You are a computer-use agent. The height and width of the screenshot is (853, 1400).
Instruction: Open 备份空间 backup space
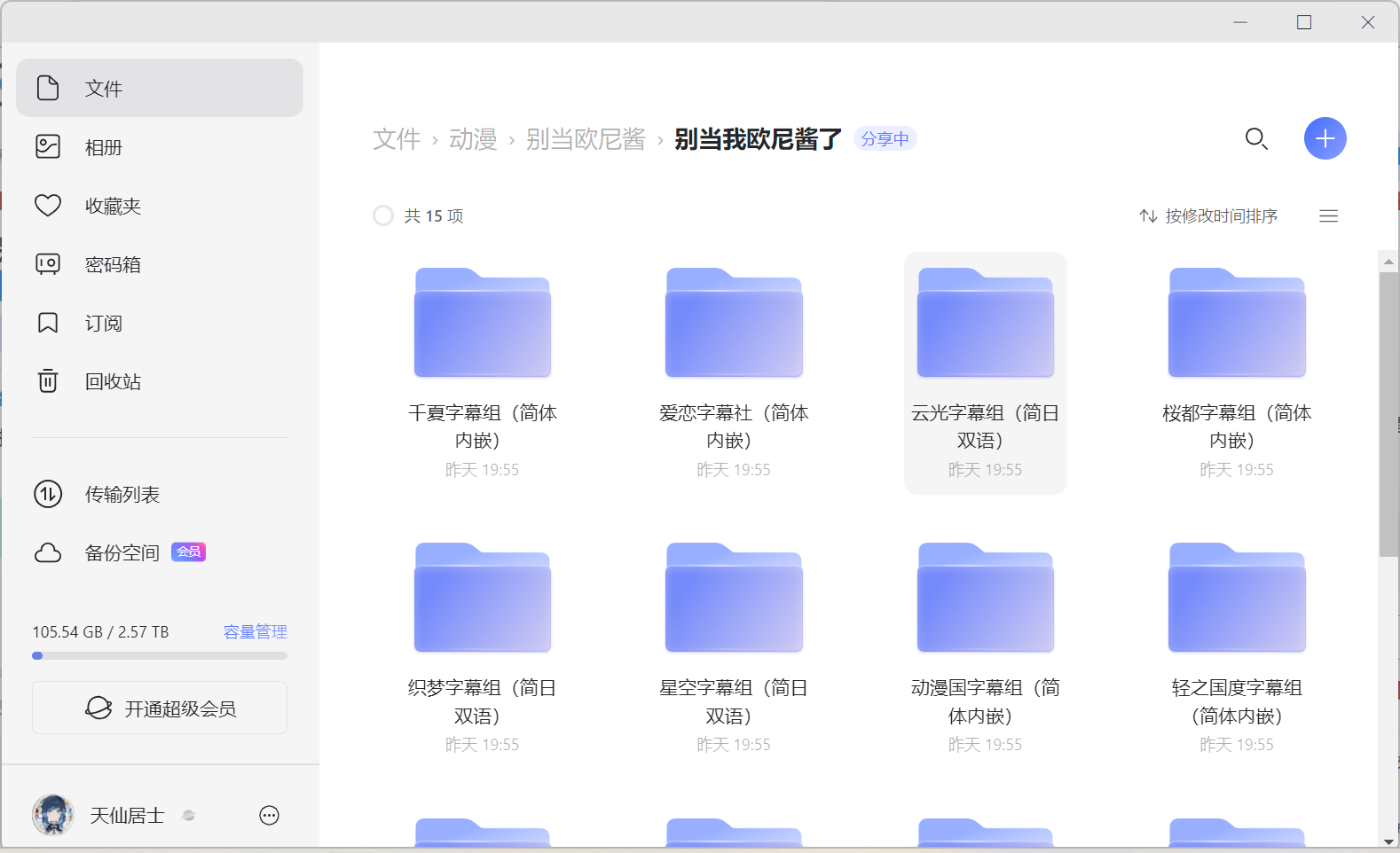(160, 552)
